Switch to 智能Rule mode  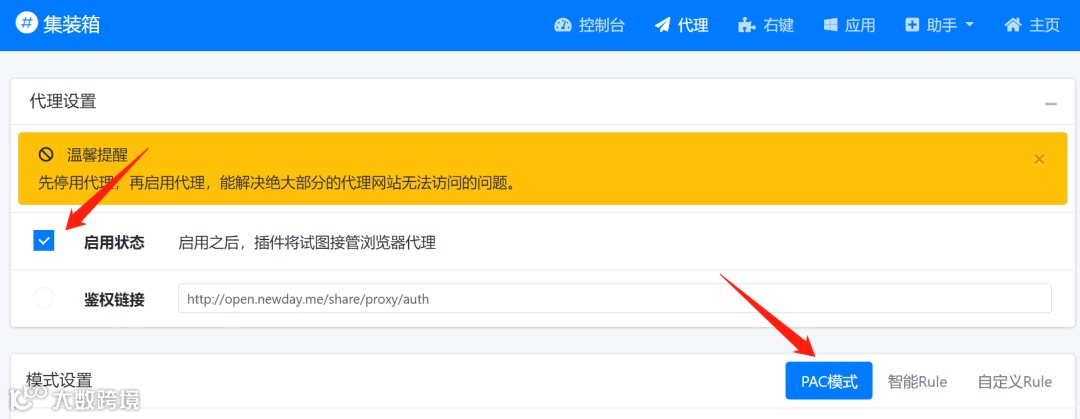[917, 381]
